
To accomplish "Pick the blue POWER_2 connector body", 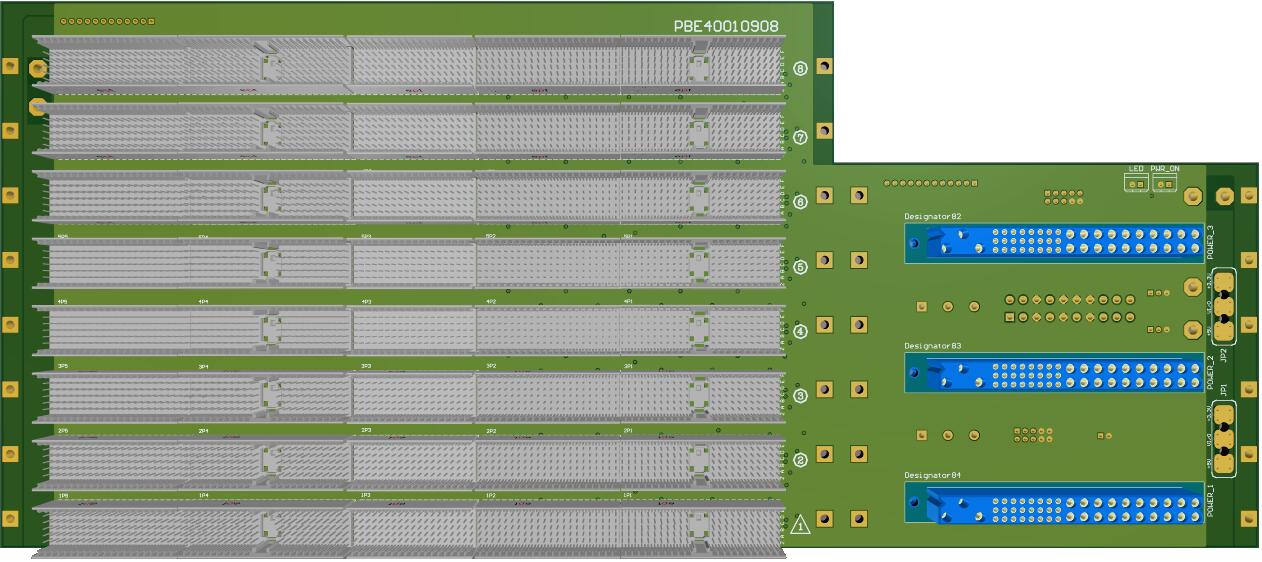I will pos(1055,371).
